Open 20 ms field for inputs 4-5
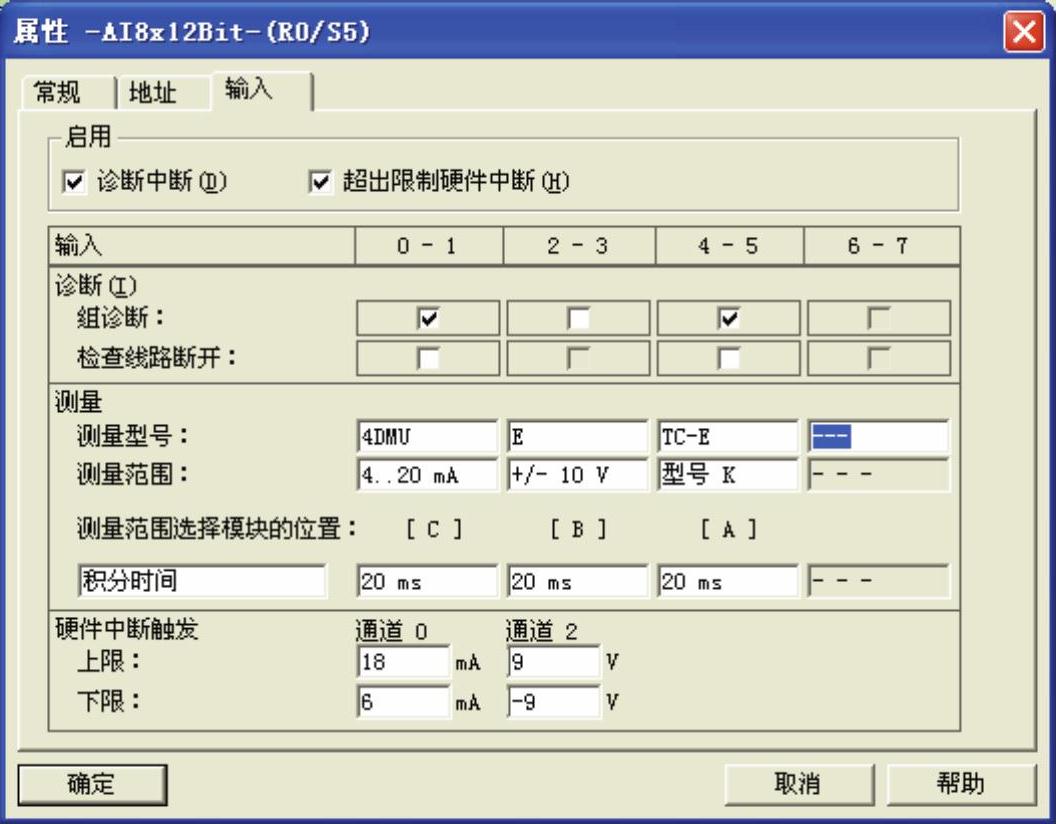This screenshot has height=824, width=1056. click(x=728, y=581)
